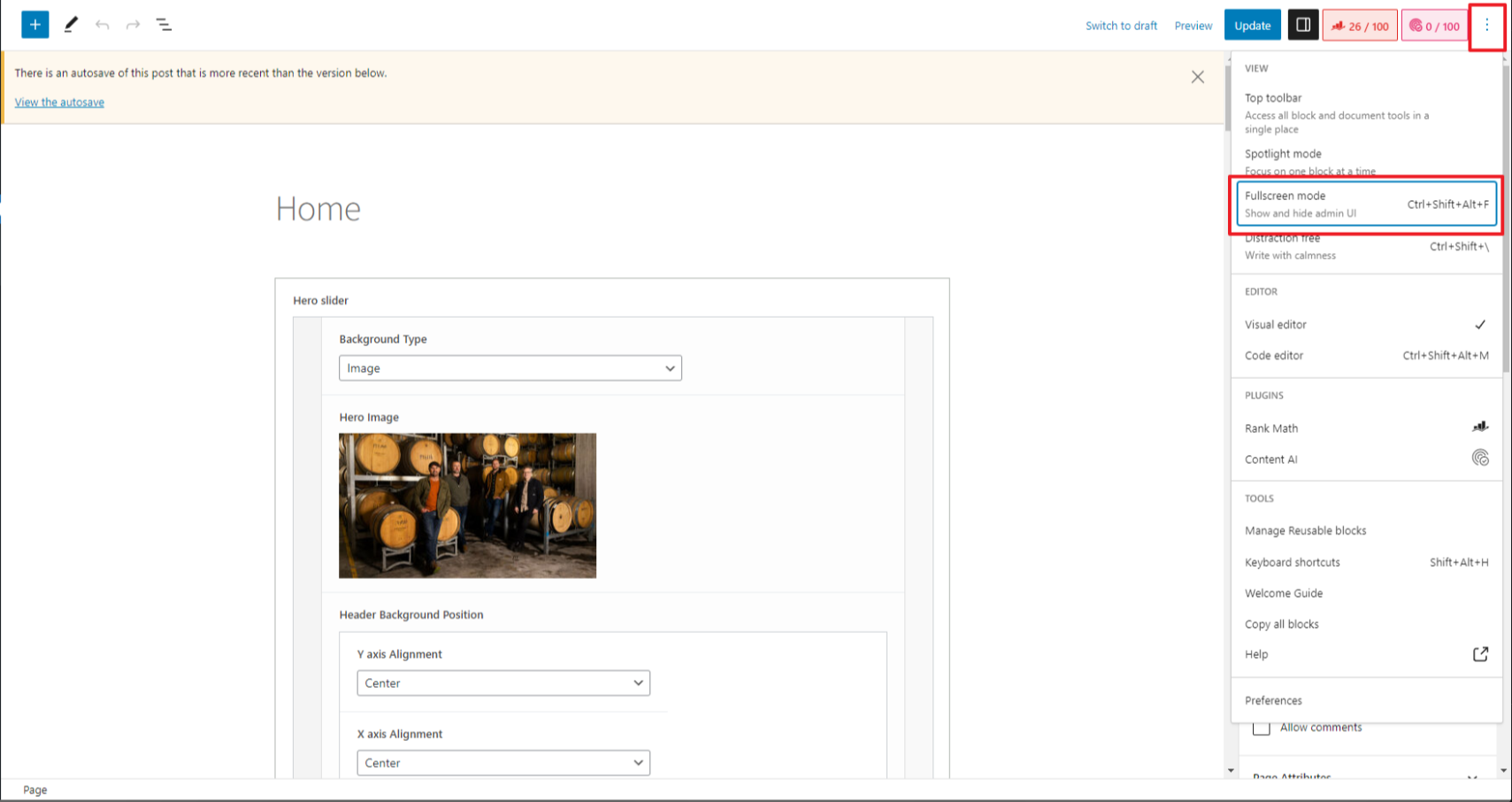This screenshot has width=1512, height=802.
Task: Open Help menu item
Action: pyautogui.click(x=1366, y=654)
